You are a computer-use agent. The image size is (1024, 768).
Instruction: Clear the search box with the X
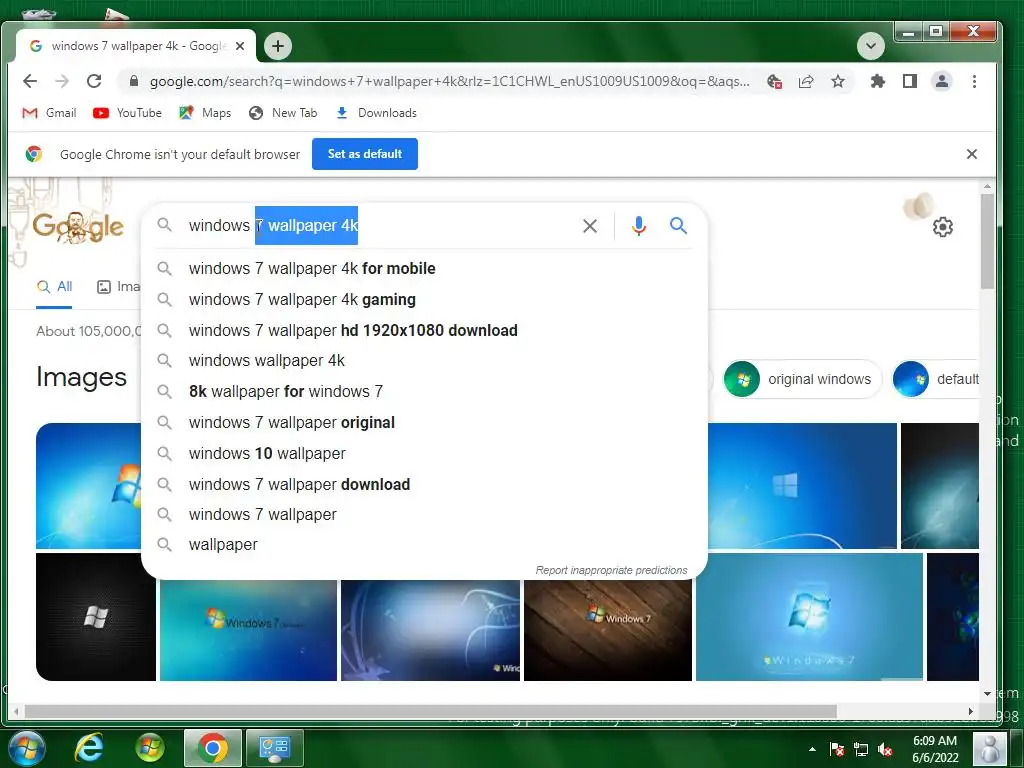point(590,226)
